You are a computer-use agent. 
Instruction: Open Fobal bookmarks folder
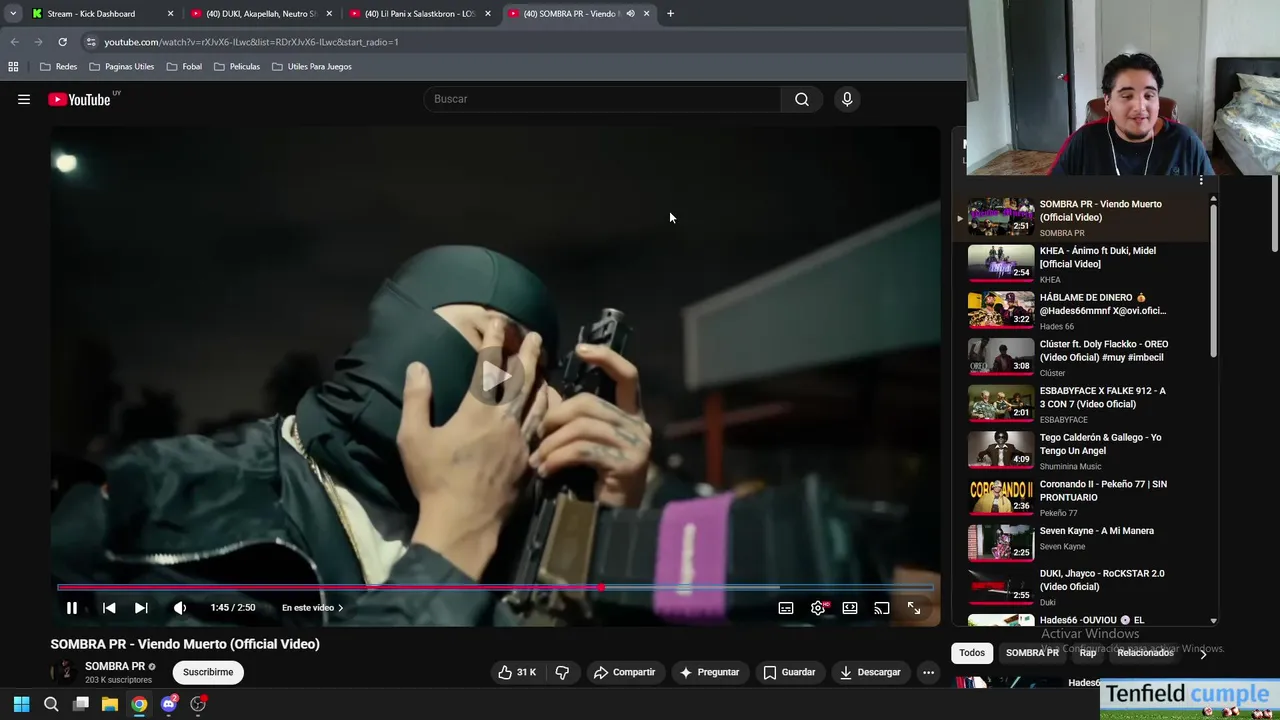click(184, 67)
